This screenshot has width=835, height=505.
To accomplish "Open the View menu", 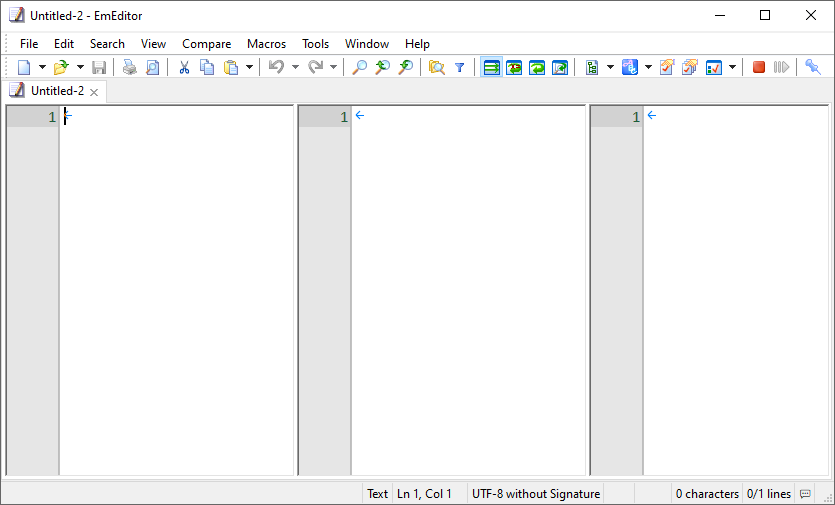I will pos(153,44).
